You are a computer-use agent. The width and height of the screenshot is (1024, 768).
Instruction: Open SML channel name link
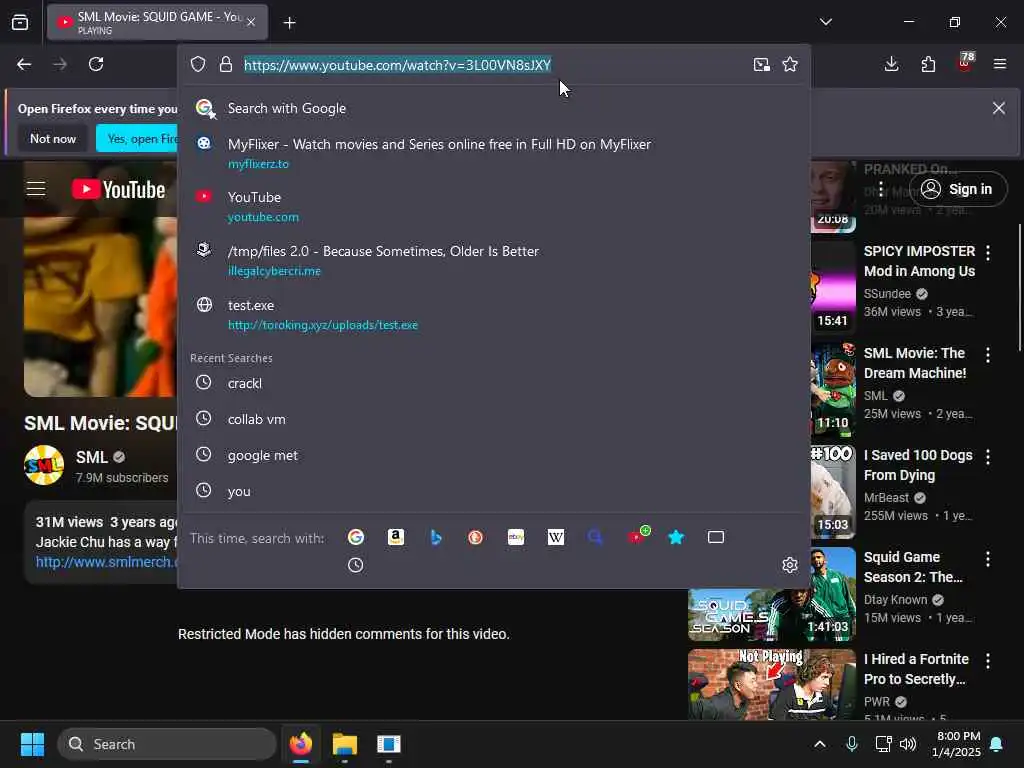(x=91, y=457)
